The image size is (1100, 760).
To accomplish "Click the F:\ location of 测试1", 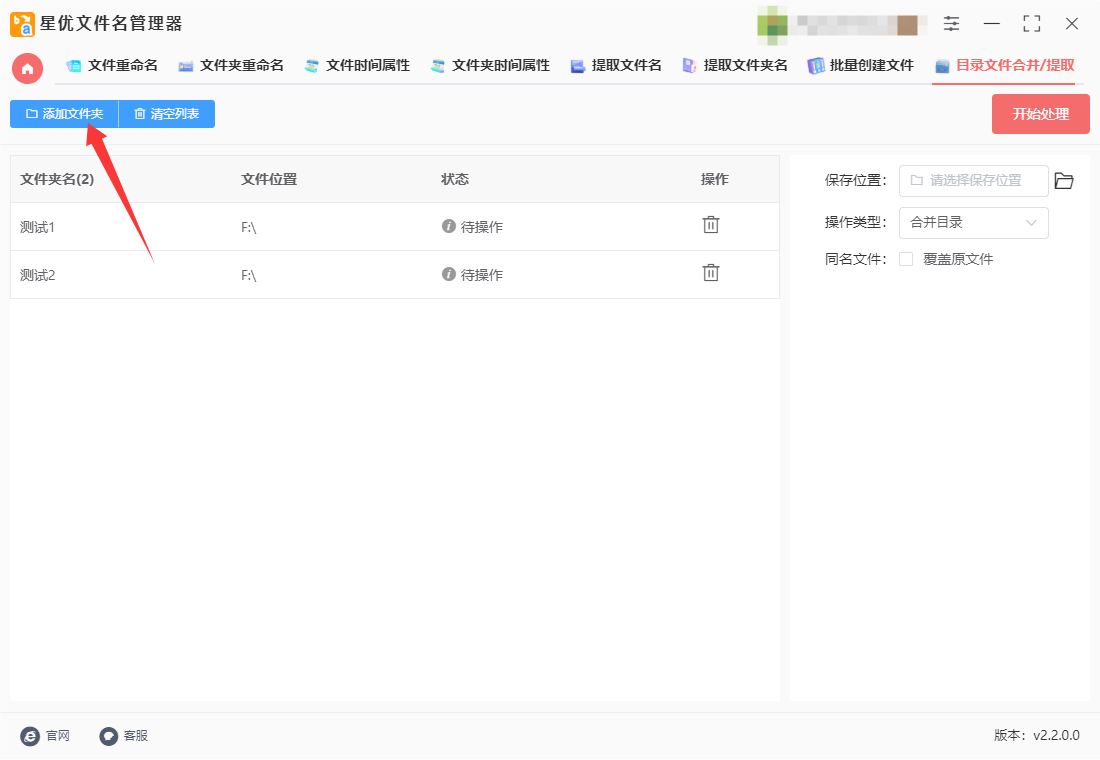I will pos(248,227).
